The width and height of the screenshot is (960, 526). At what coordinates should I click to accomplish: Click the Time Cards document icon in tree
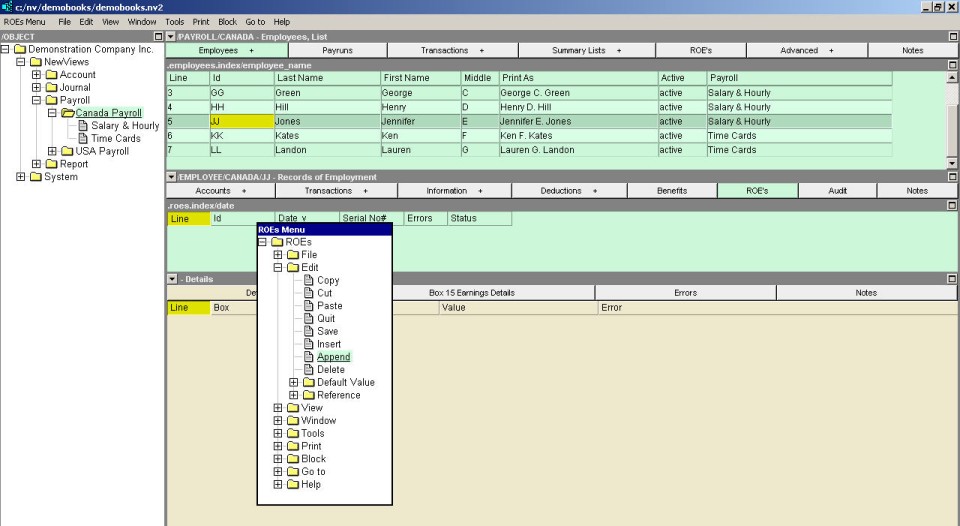coord(82,139)
